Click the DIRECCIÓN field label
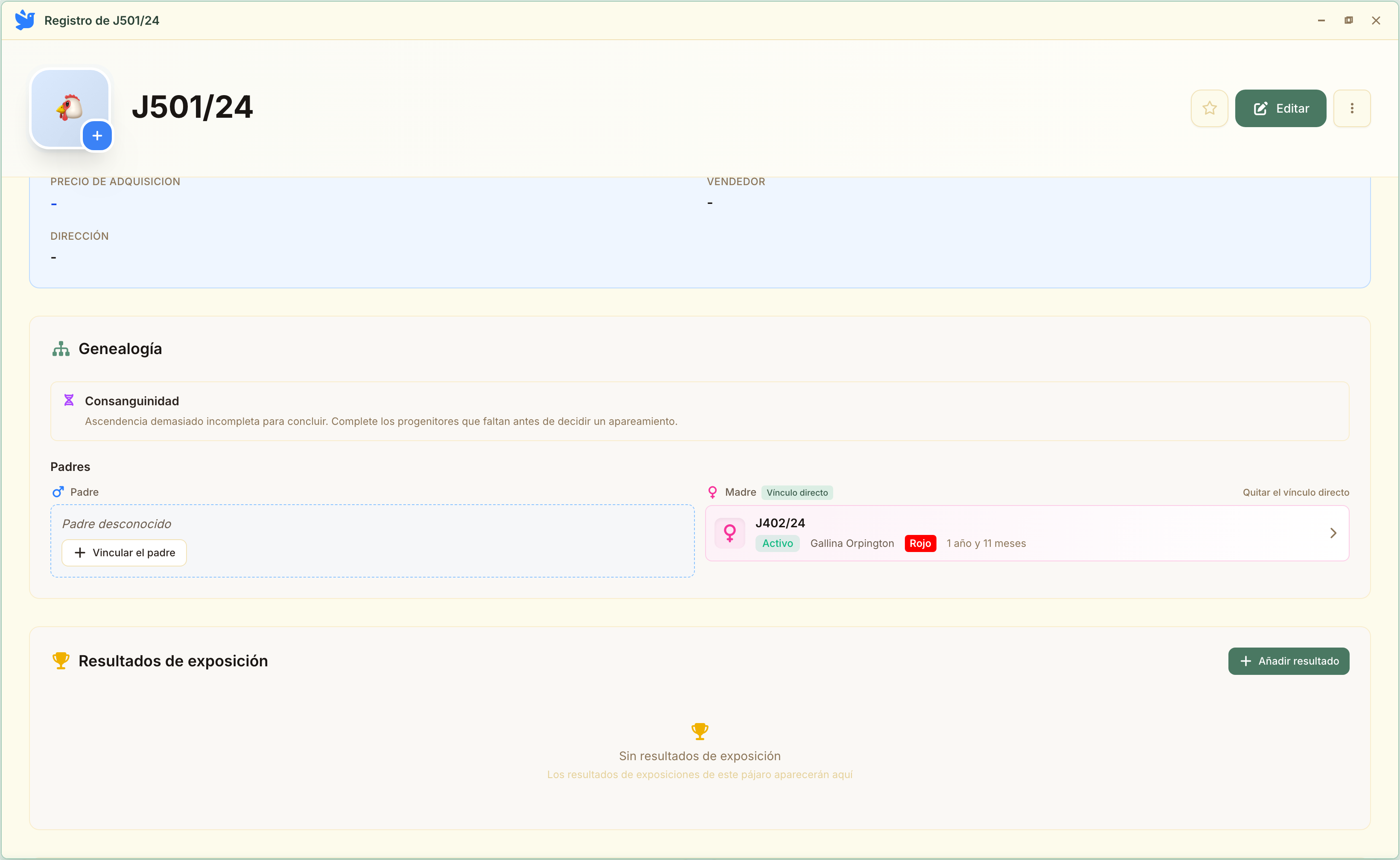This screenshot has width=1400, height=860. click(80, 236)
